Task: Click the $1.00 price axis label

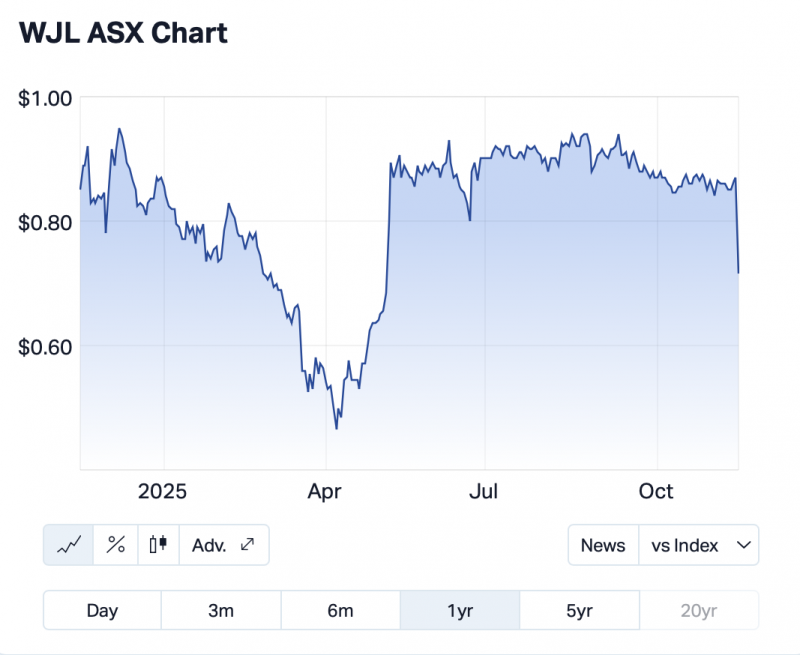Action: click(45, 98)
